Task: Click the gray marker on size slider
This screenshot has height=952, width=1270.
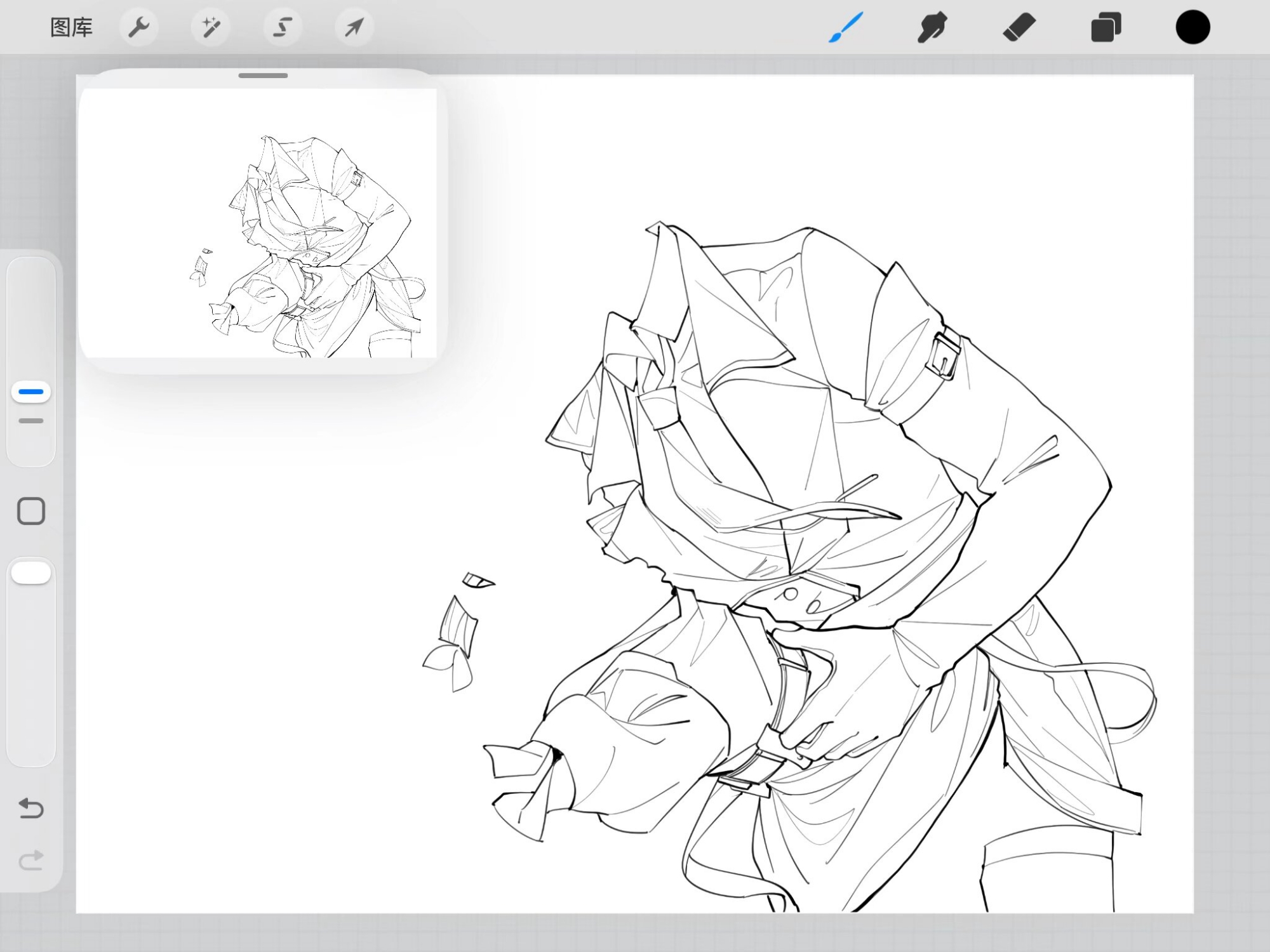Action: tap(31, 421)
